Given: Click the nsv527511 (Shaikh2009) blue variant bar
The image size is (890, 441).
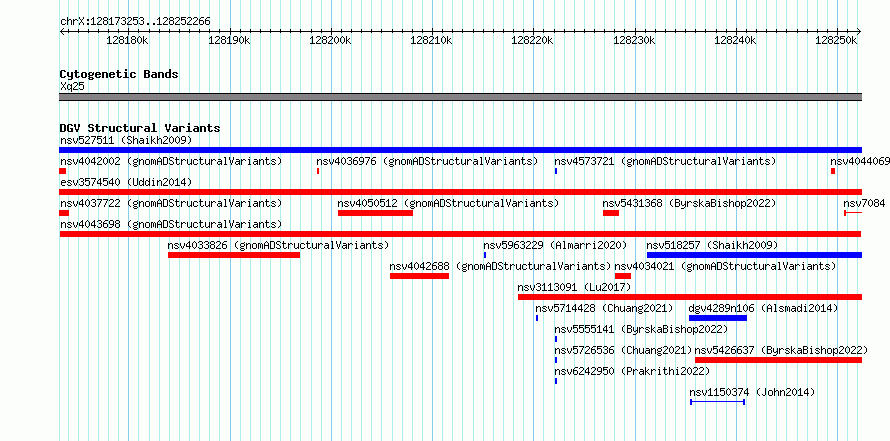Looking at the screenshot, I should [460, 150].
